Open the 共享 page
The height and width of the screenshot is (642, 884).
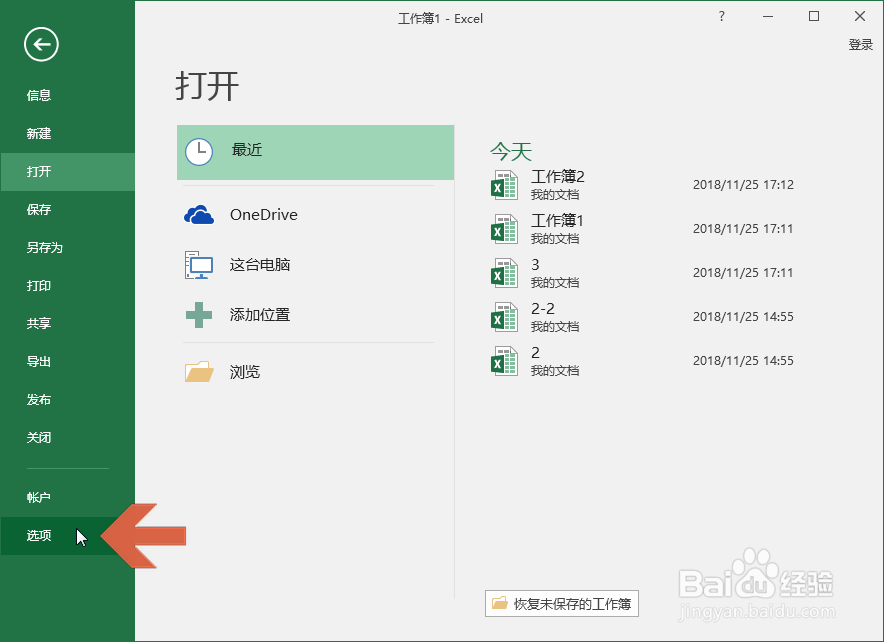(68, 324)
